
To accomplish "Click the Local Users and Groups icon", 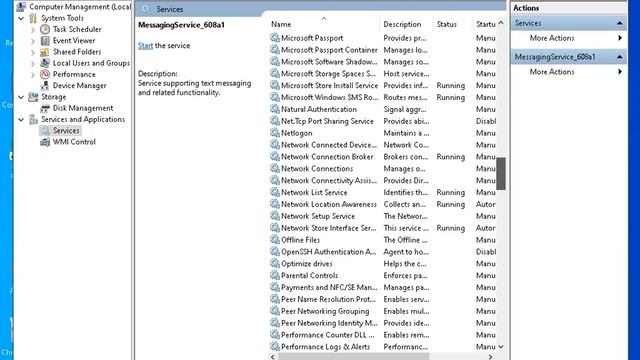I will coord(45,63).
